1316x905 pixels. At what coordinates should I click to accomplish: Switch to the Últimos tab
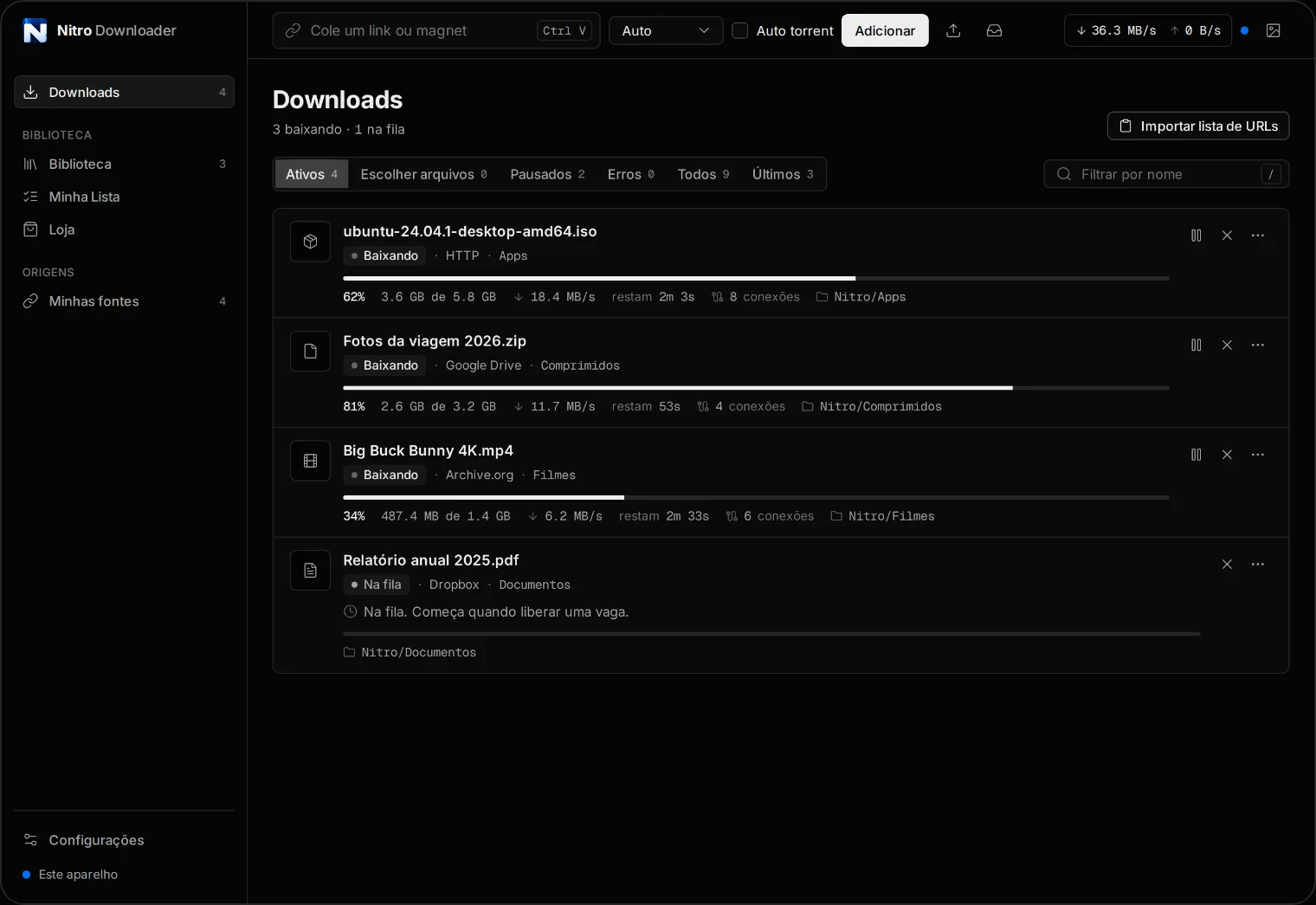[783, 174]
